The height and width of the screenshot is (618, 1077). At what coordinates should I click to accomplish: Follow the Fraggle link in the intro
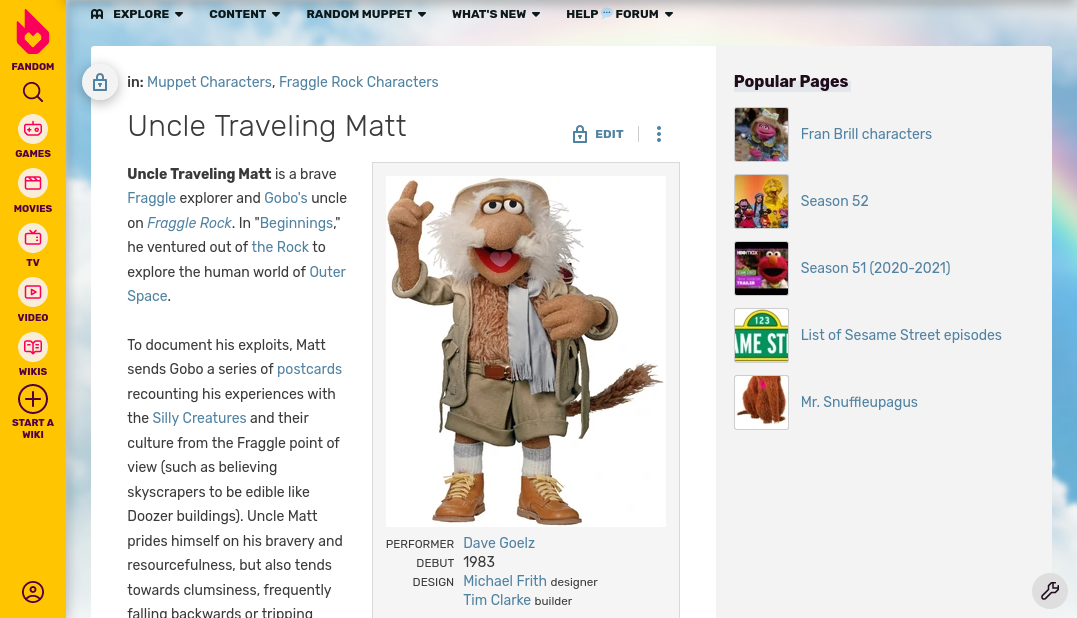point(152,198)
